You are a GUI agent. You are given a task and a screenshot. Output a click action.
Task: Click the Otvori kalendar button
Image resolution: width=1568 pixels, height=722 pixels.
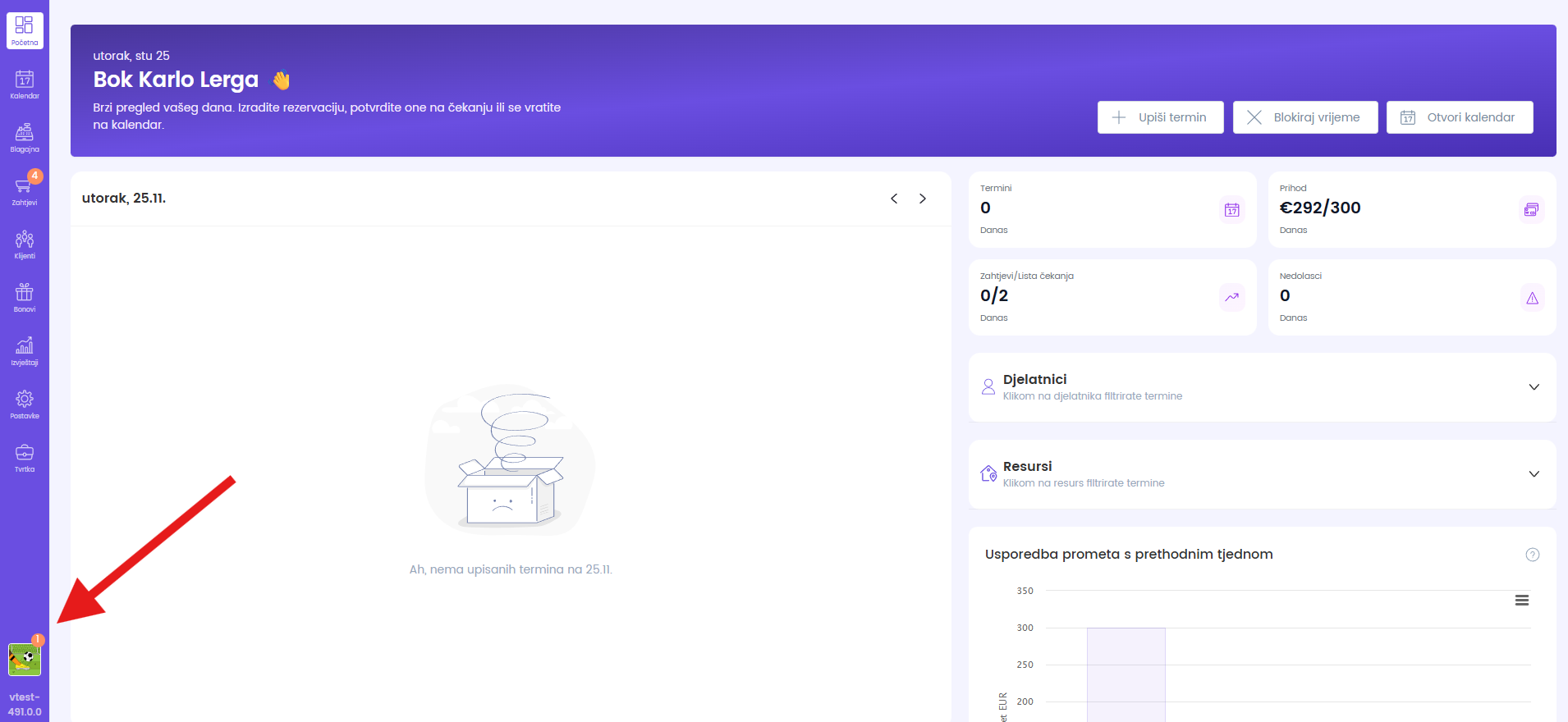point(1459,117)
